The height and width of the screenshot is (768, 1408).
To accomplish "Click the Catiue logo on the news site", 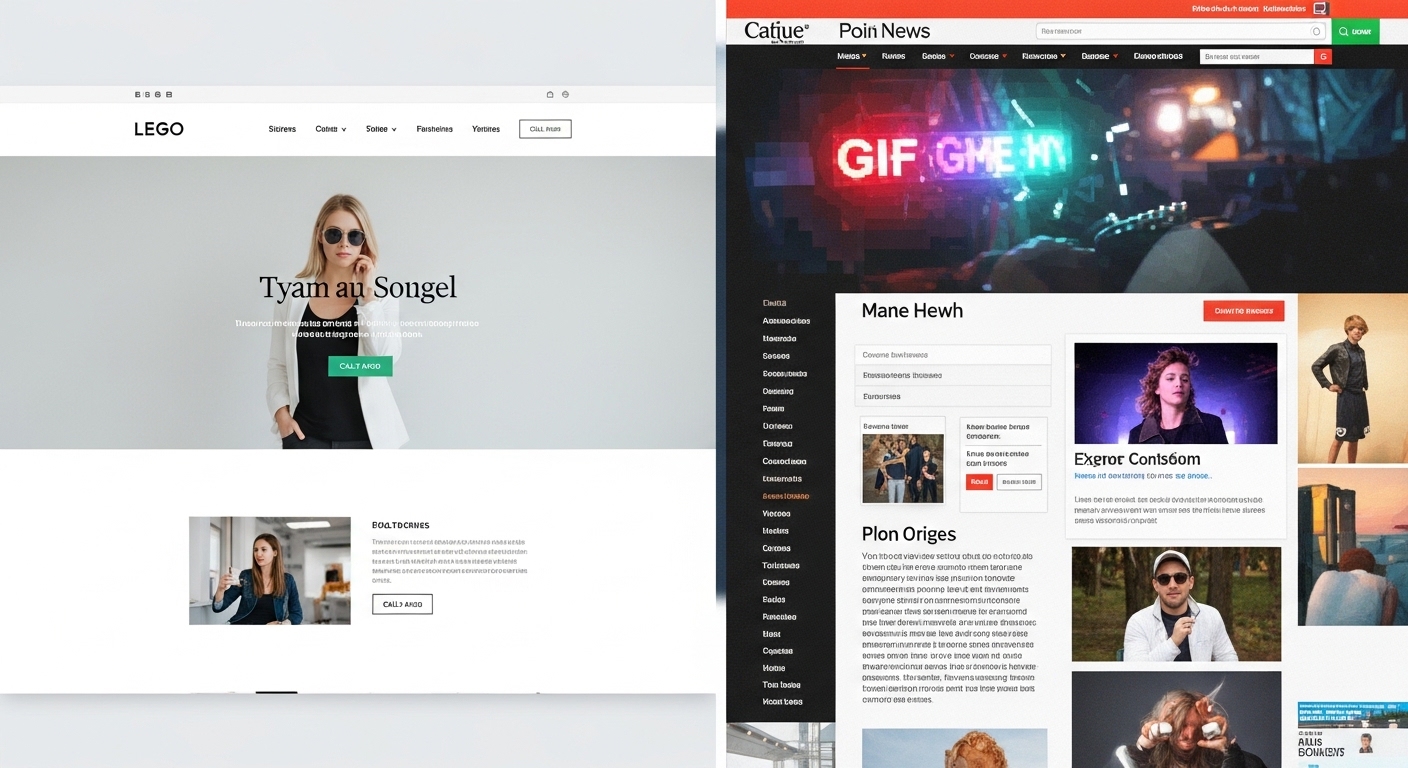I will pos(776,31).
